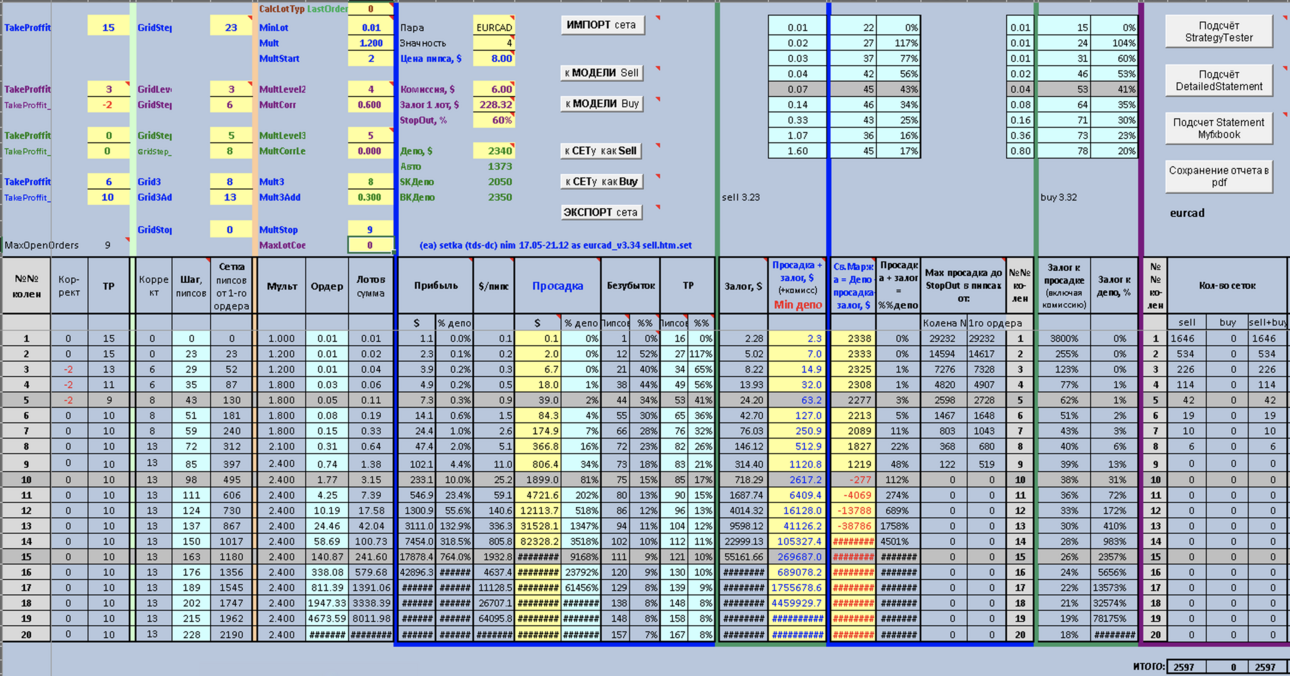Click the profit value 17878.4
This screenshot has width=1290, height=676.
(x=416, y=557)
